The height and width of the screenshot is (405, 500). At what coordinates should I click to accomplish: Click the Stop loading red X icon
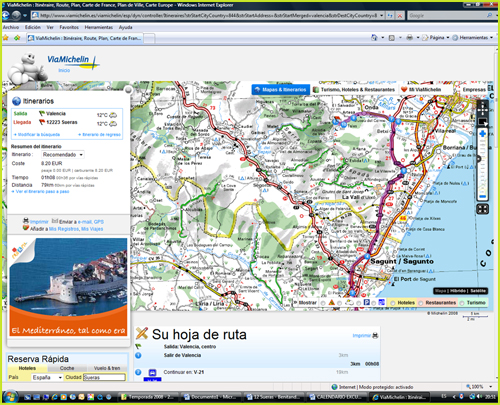tap(400, 15)
